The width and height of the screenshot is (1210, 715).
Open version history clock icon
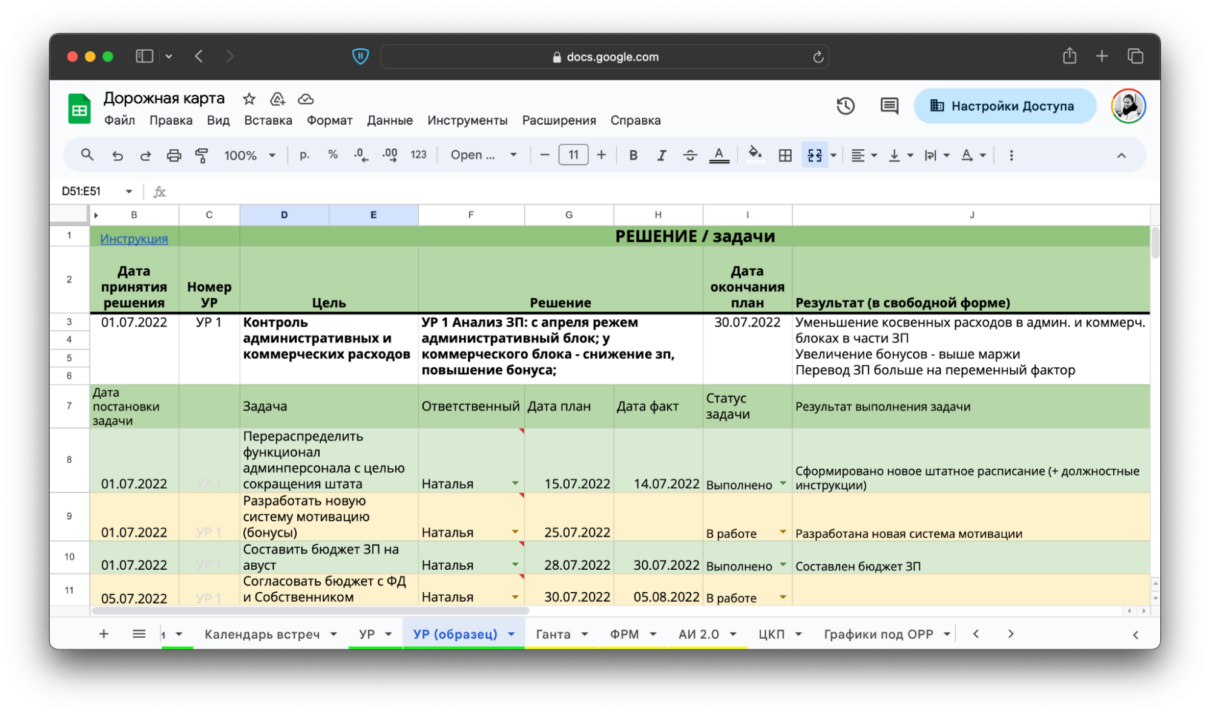(x=846, y=106)
